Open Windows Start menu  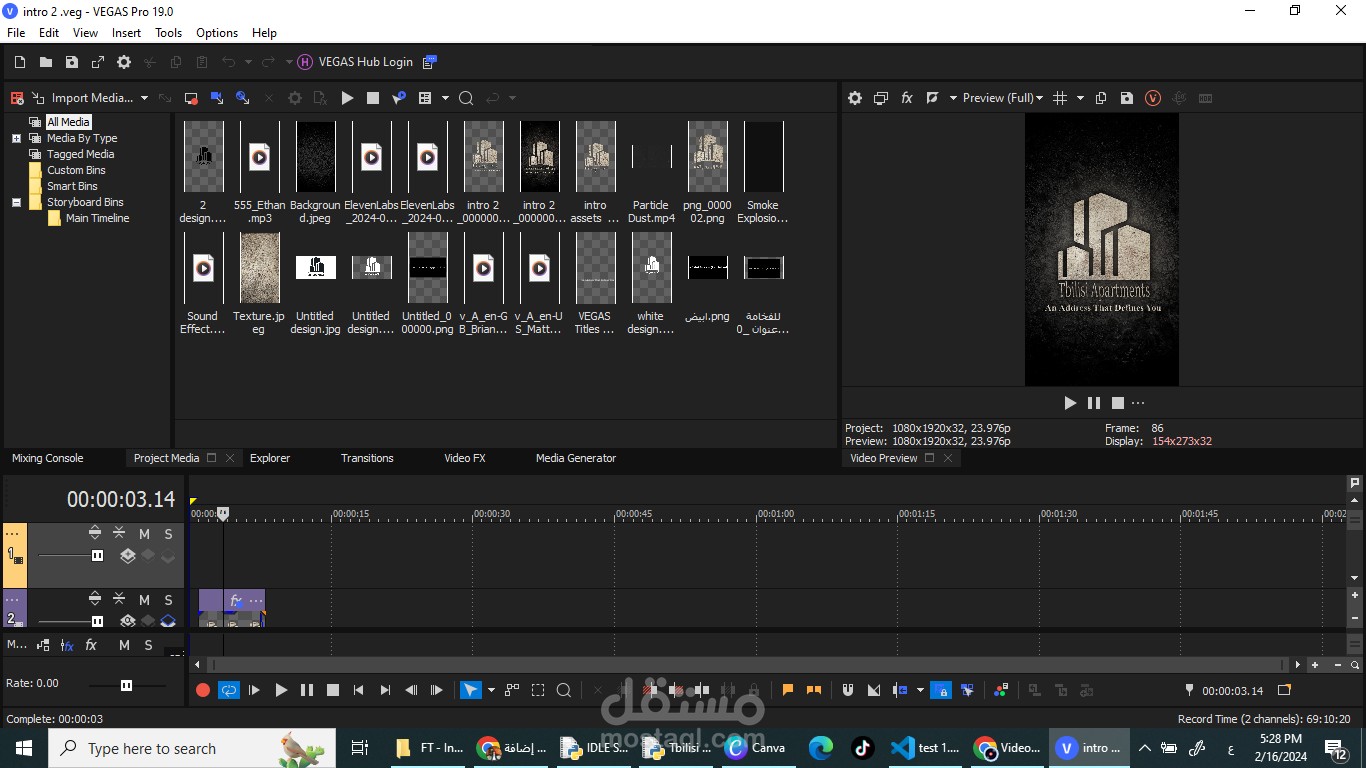coord(24,748)
